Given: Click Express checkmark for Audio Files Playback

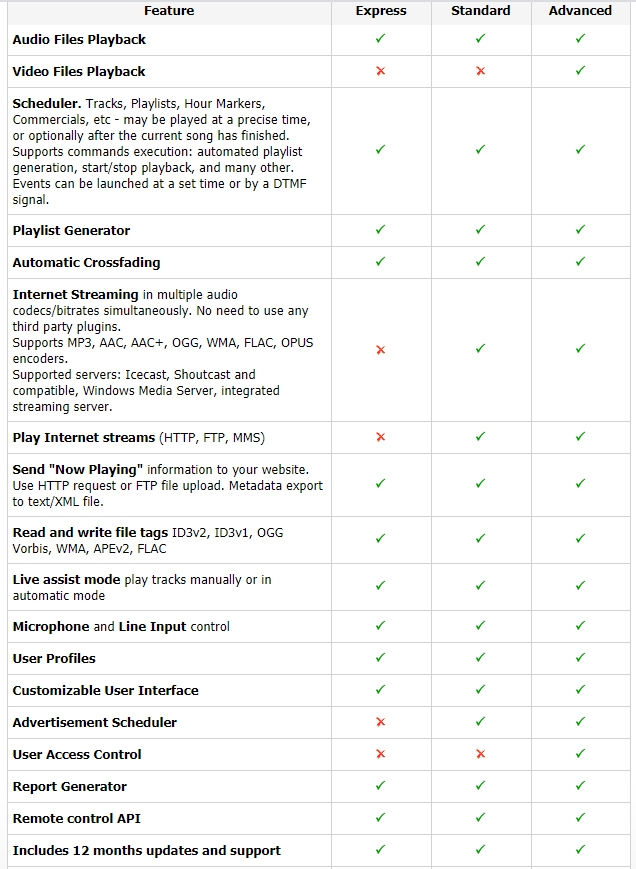Looking at the screenshot, I should 380,39.
